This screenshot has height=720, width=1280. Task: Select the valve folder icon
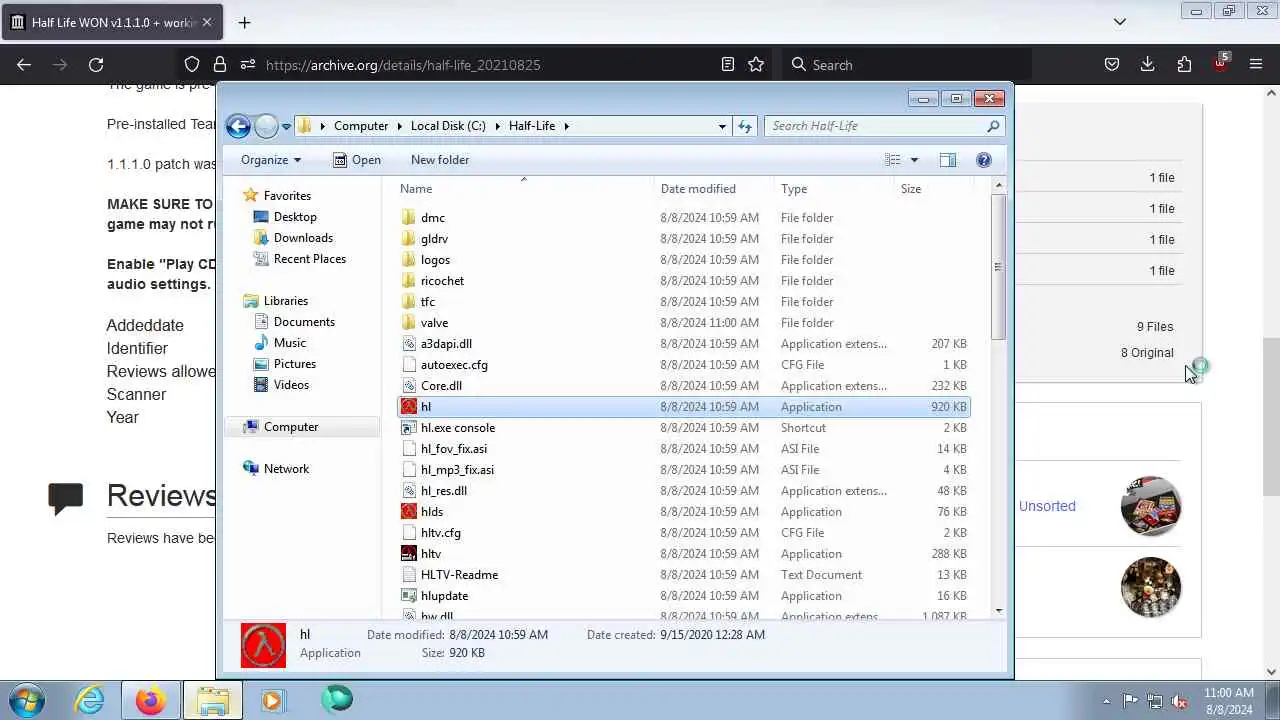pos(408,323)
